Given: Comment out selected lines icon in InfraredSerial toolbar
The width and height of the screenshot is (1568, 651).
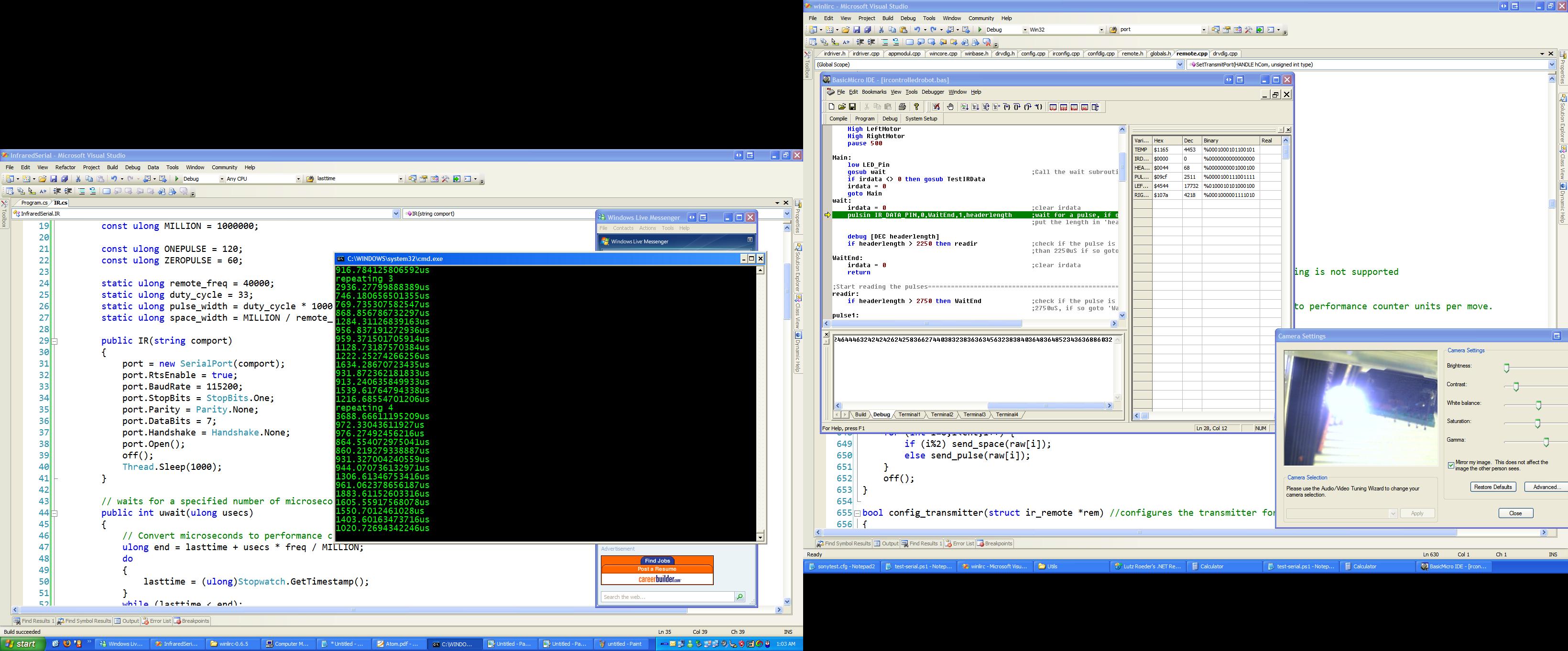Looking at the screenshot, I should [82, 191].
